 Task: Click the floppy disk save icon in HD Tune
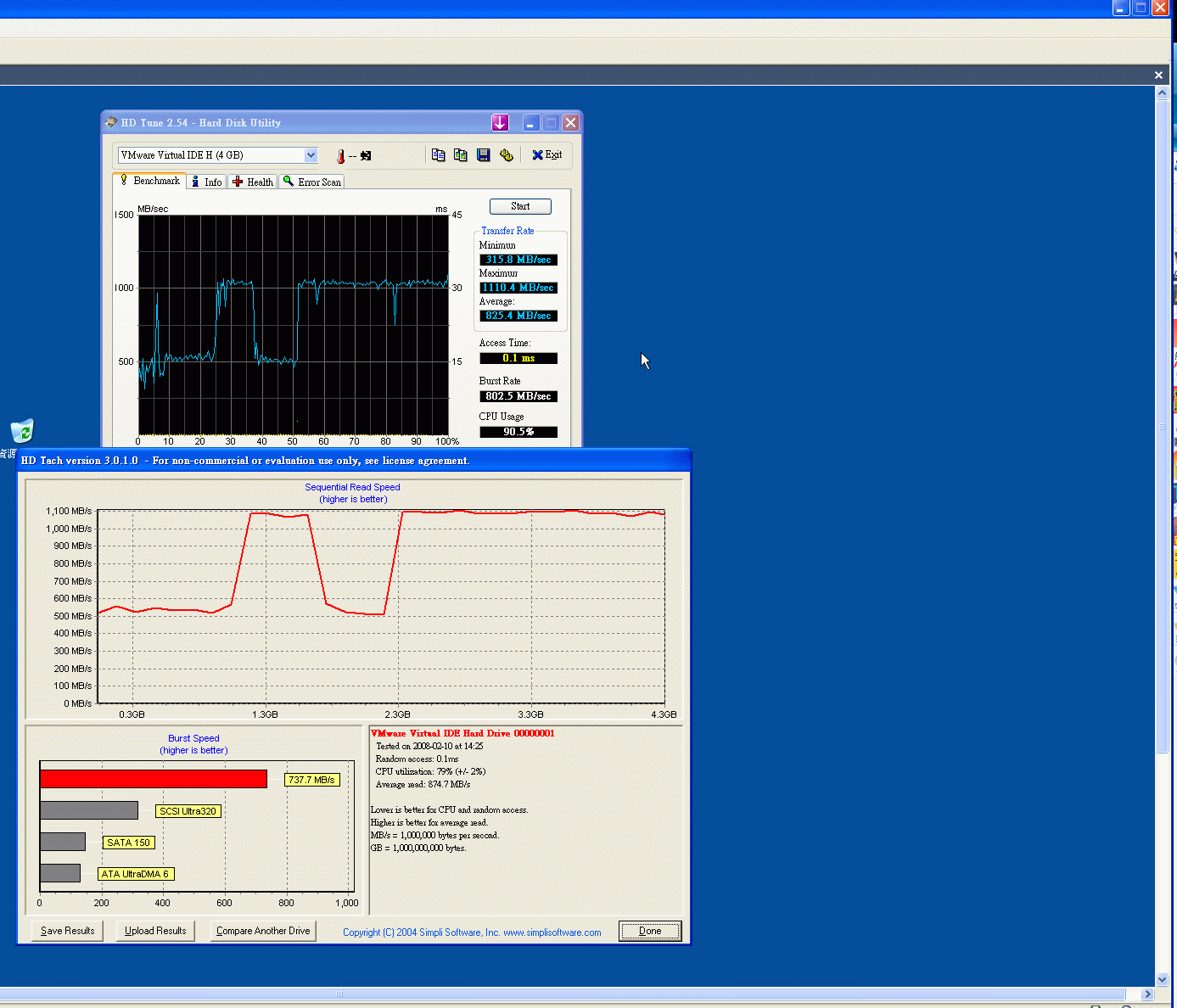483,155
